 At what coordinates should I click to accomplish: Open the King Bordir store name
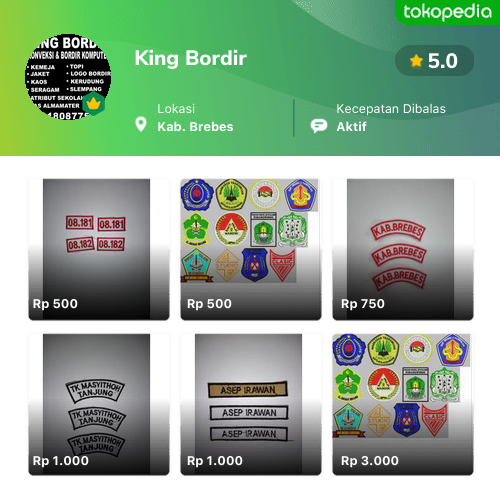[x=191, y=58]
